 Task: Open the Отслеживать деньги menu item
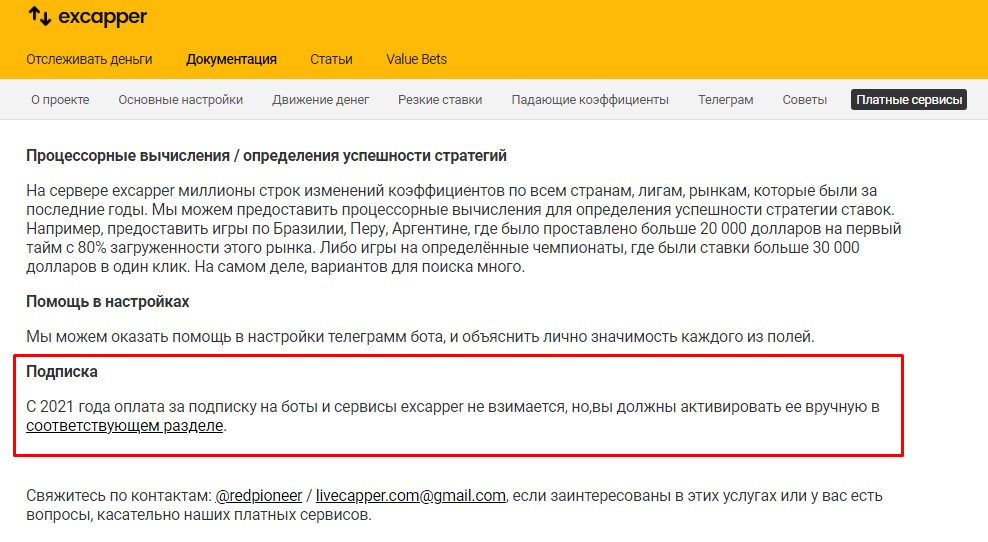89,59
